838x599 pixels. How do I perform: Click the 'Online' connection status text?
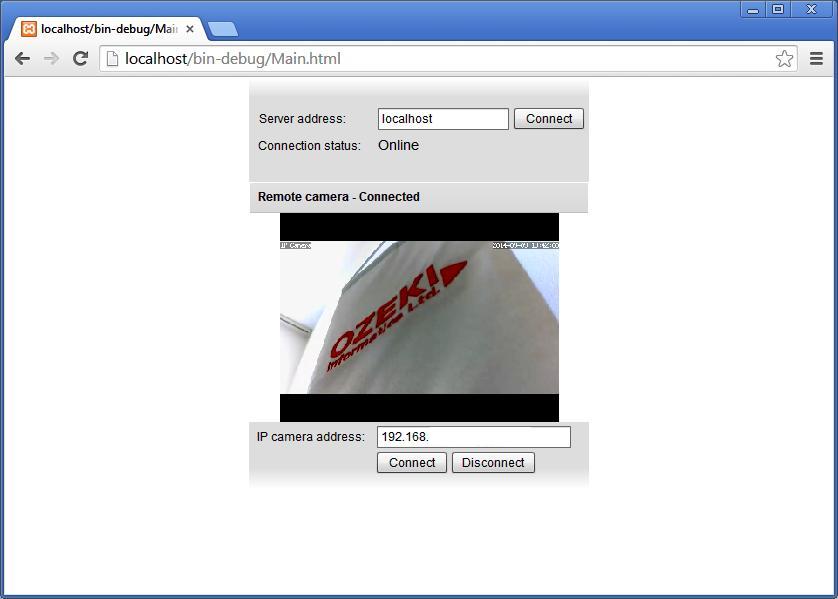(x=399, y=145)
